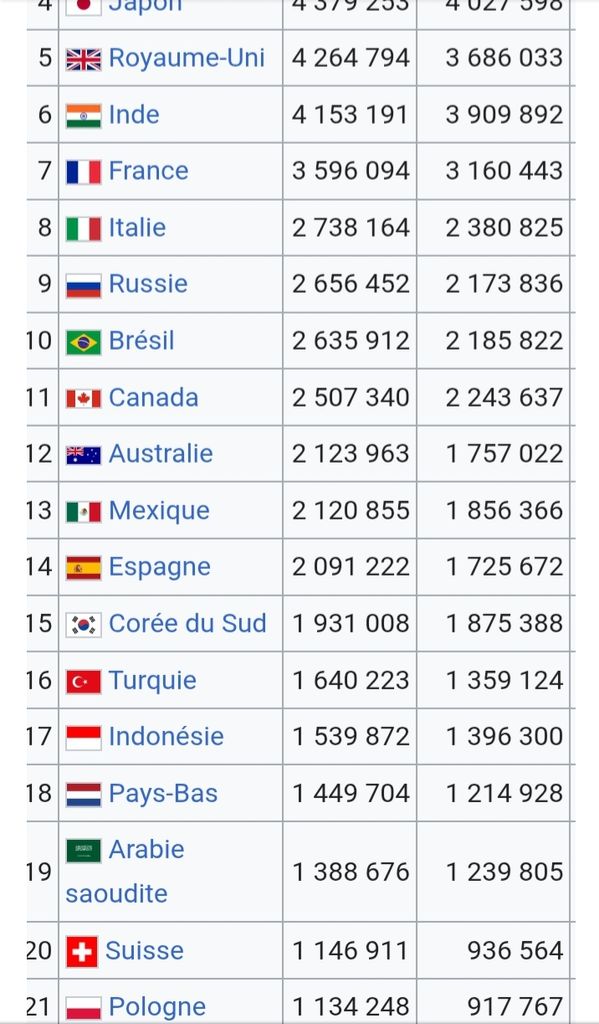599x1024 pixels.
Task: Click the United Kingdom flag icon
Action: click(84, 59)
